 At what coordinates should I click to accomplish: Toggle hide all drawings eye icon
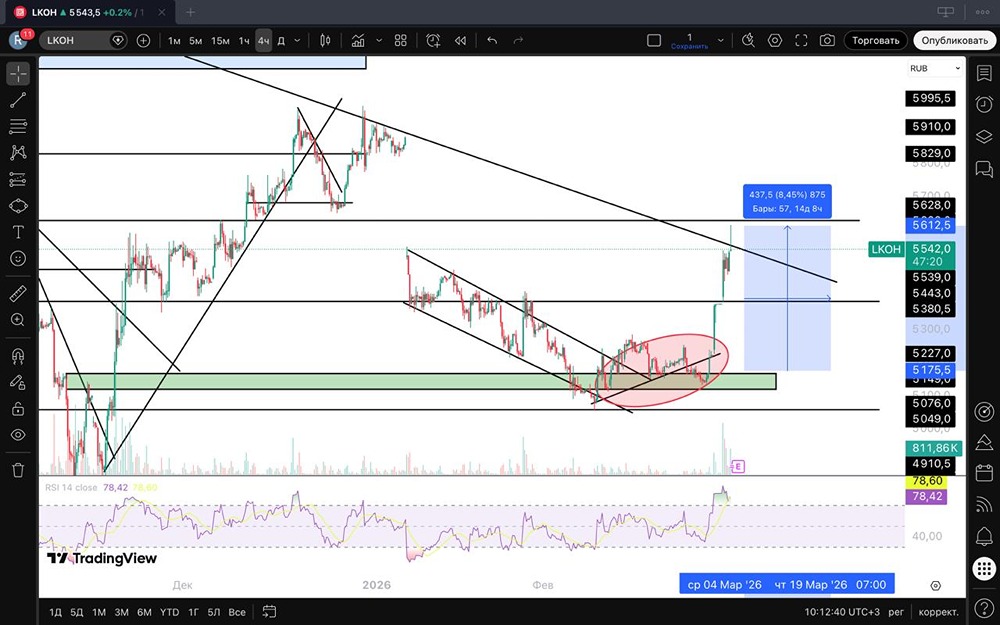[x=18, y=435]
